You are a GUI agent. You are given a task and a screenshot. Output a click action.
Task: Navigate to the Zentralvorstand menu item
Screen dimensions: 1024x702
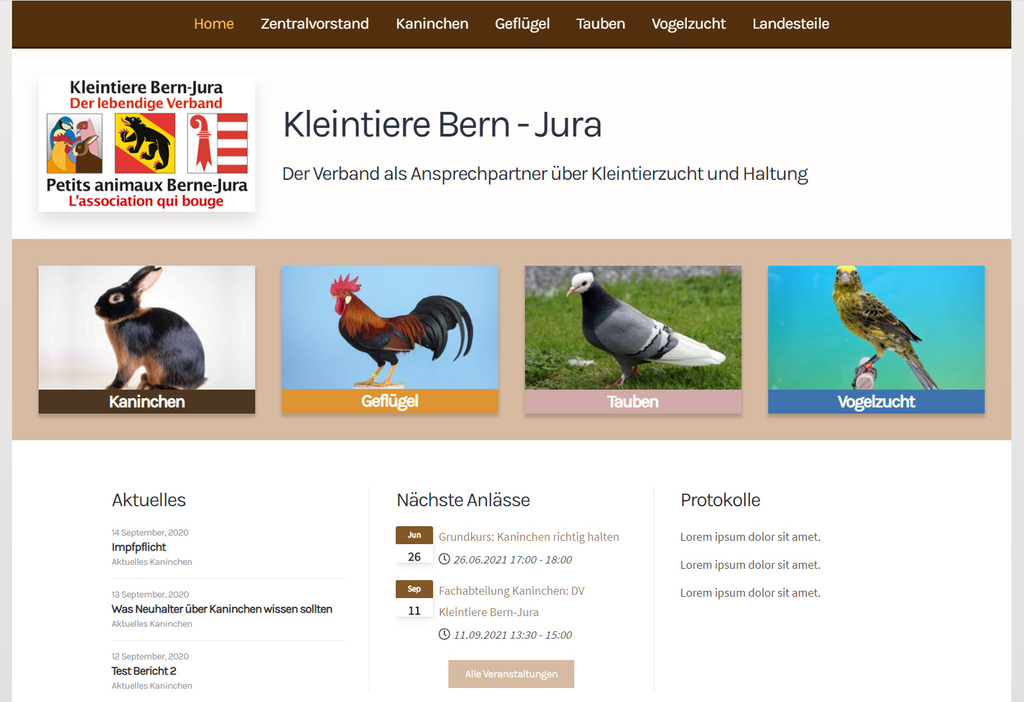[x=315, y=23]
